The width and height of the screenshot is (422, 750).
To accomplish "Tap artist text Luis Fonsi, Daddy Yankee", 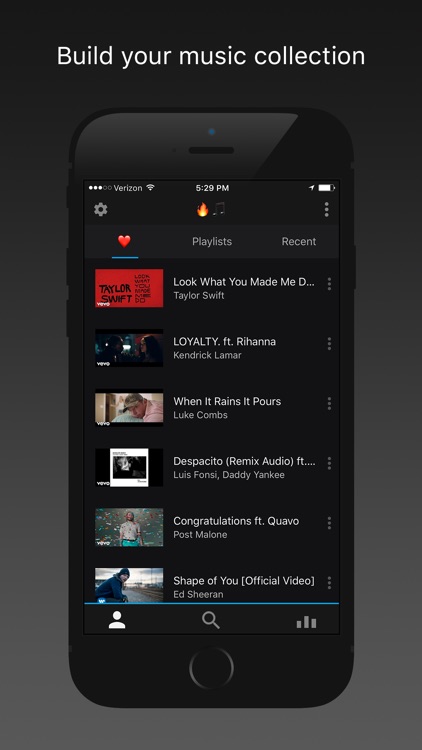I will pyautogui.click(x=229, y=475).
